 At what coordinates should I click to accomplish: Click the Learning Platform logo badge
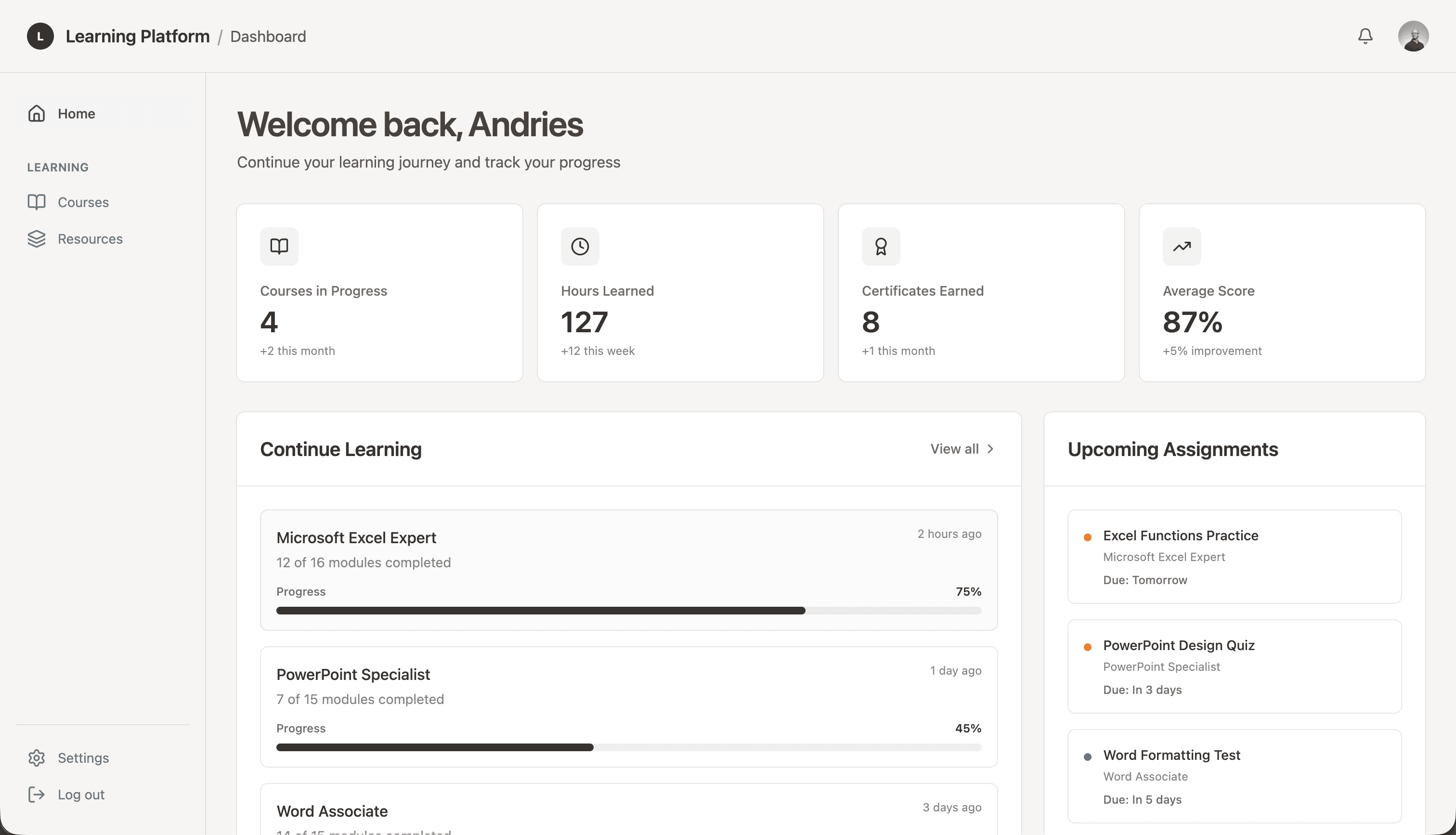(39, 36)
